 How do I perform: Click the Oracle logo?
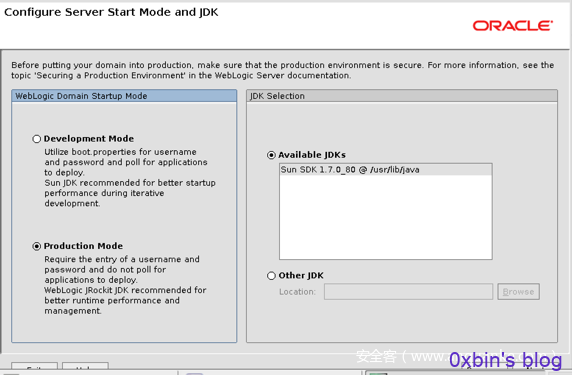click(513, 26)
